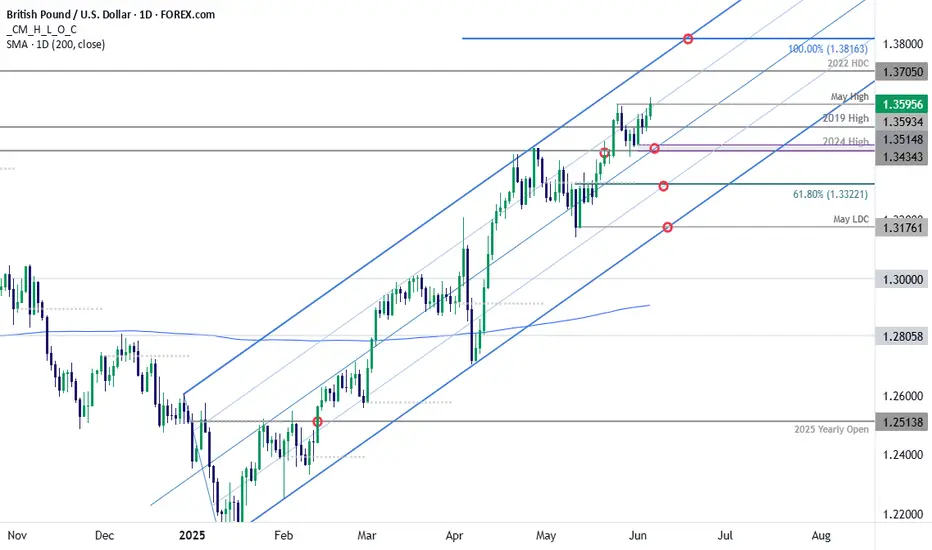The height and width of the screenshot is (550, 932).
Task: Click the 2025 label on time axis
Action: click(x=192, y=535)
